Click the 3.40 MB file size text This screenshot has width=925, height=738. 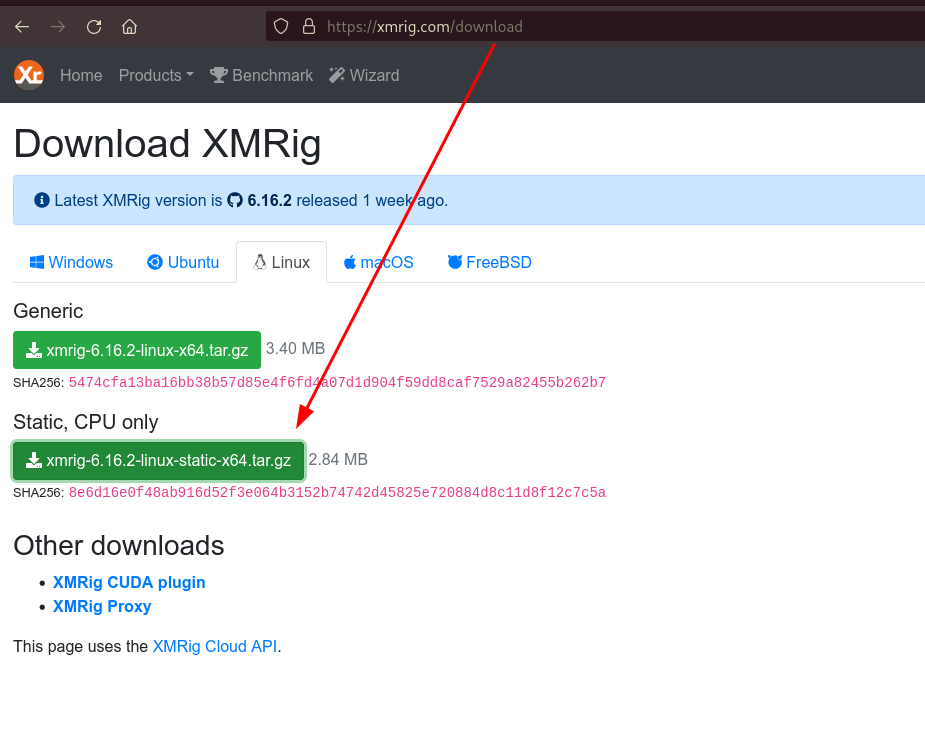[295, 349]
